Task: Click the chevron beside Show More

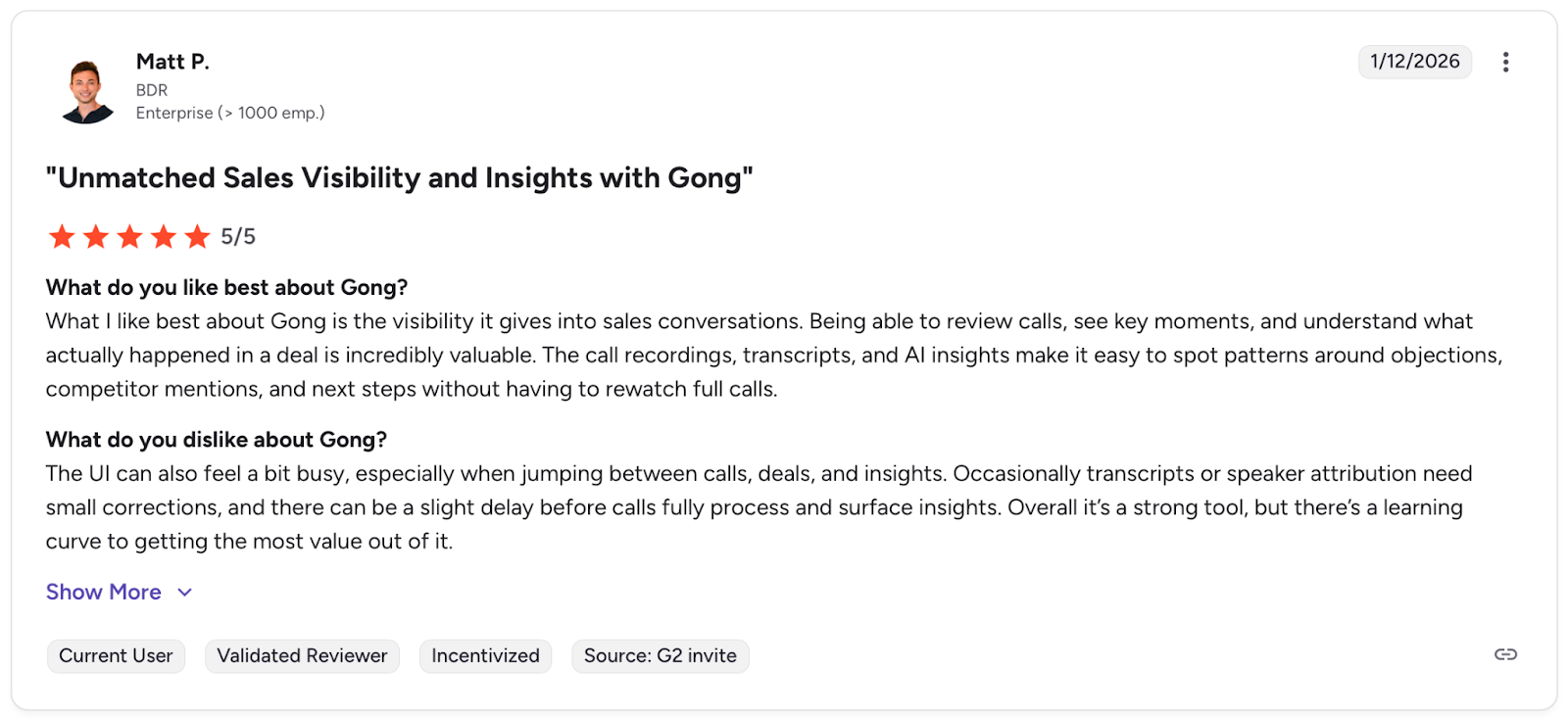Action: (185, 592)
